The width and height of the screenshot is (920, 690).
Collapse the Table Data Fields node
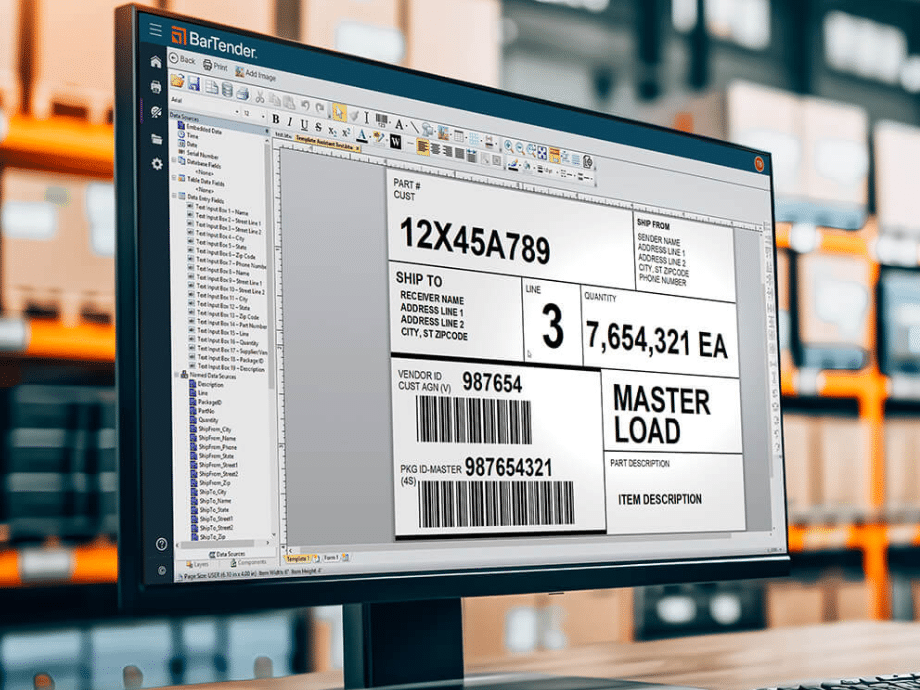coord(174,178)
